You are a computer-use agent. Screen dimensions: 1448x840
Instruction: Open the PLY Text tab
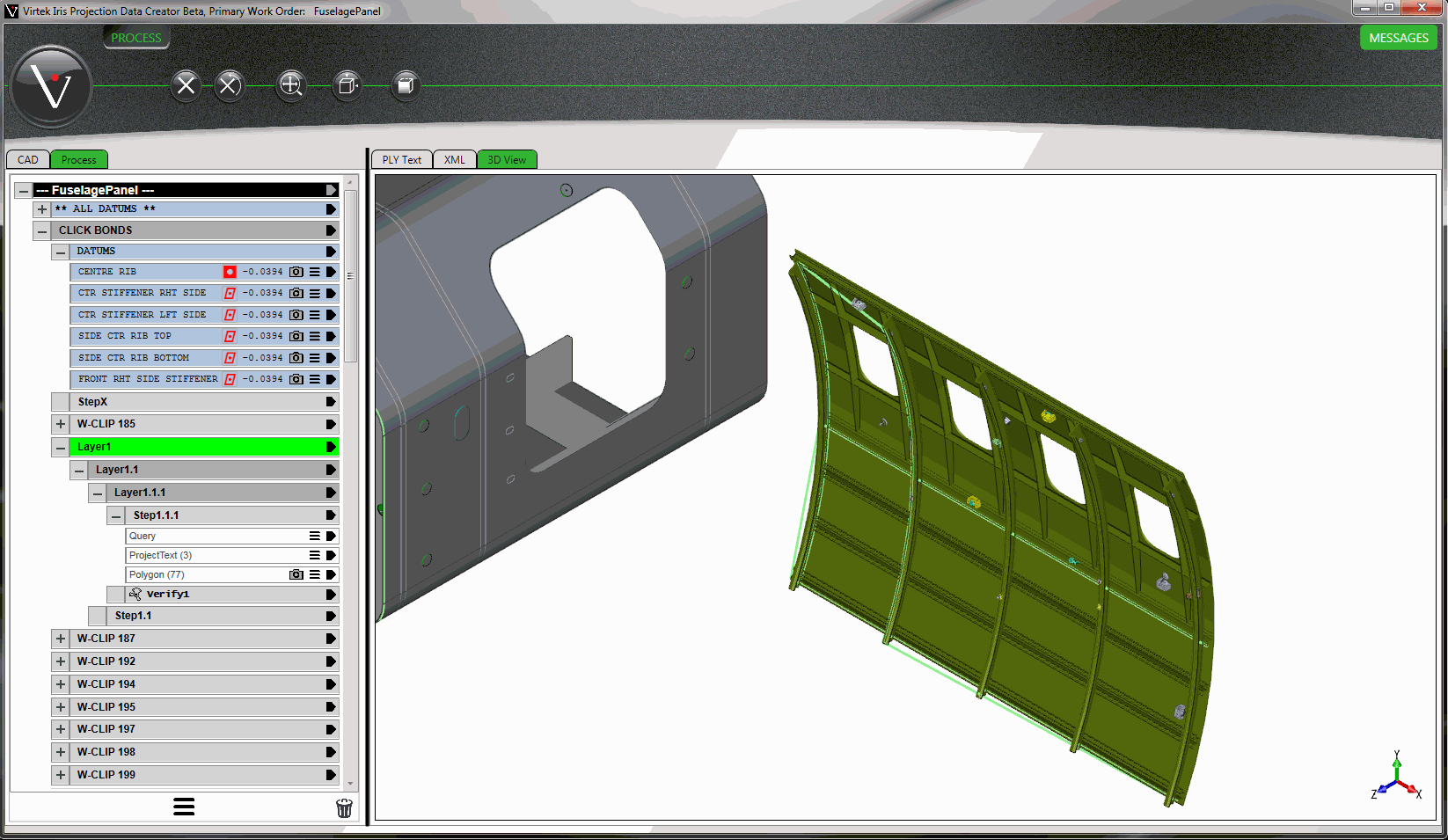click(x=402, y=159)
